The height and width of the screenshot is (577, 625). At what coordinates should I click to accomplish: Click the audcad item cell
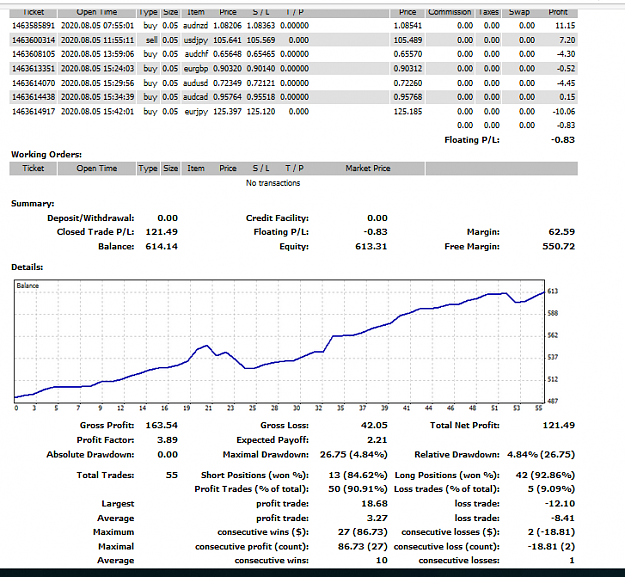[x=195, y=97]
